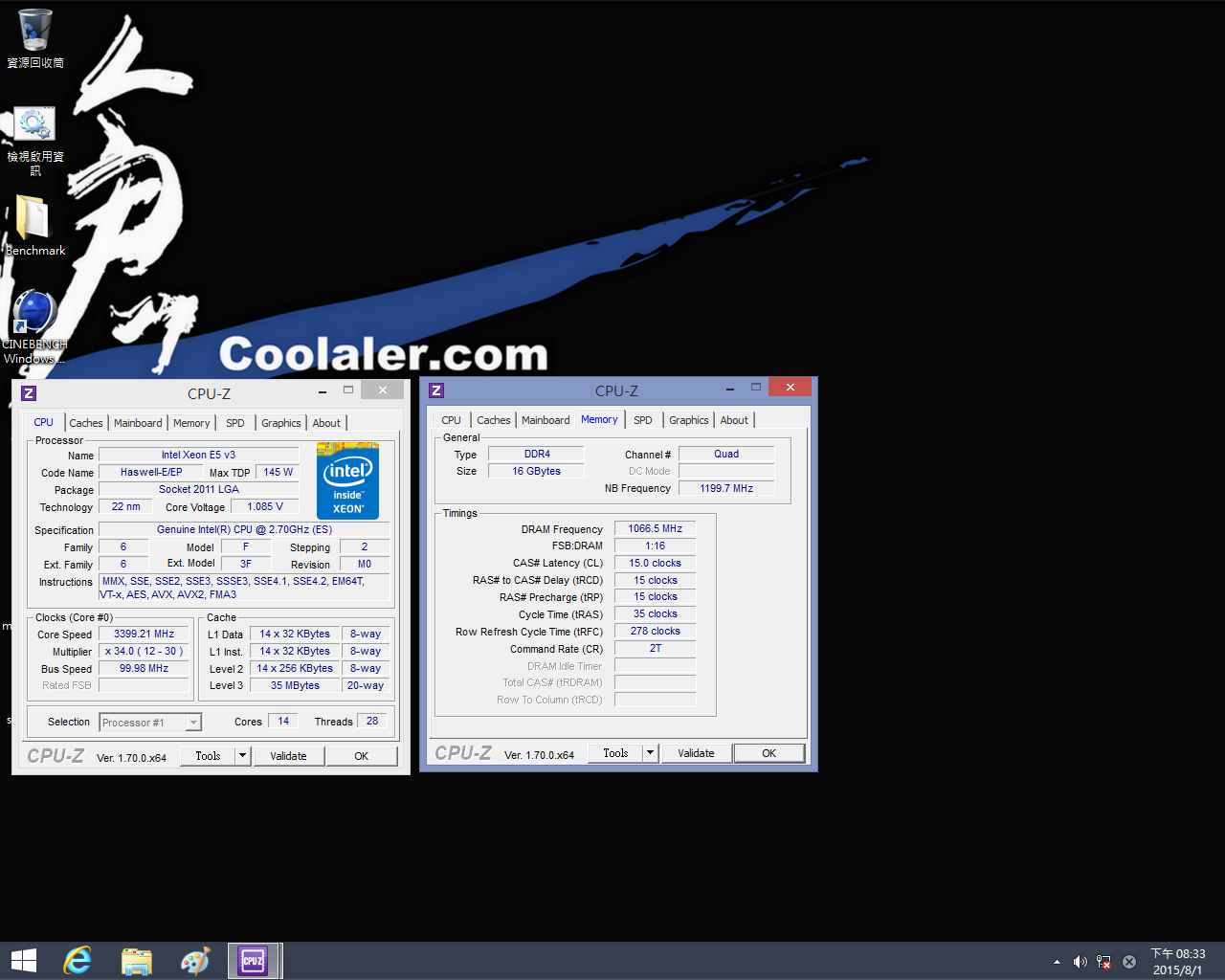The width and height of the screenshot is (1225, 980).
Task: Click OK in the left CPU-Z window
Action: click(x=362, y=756)
